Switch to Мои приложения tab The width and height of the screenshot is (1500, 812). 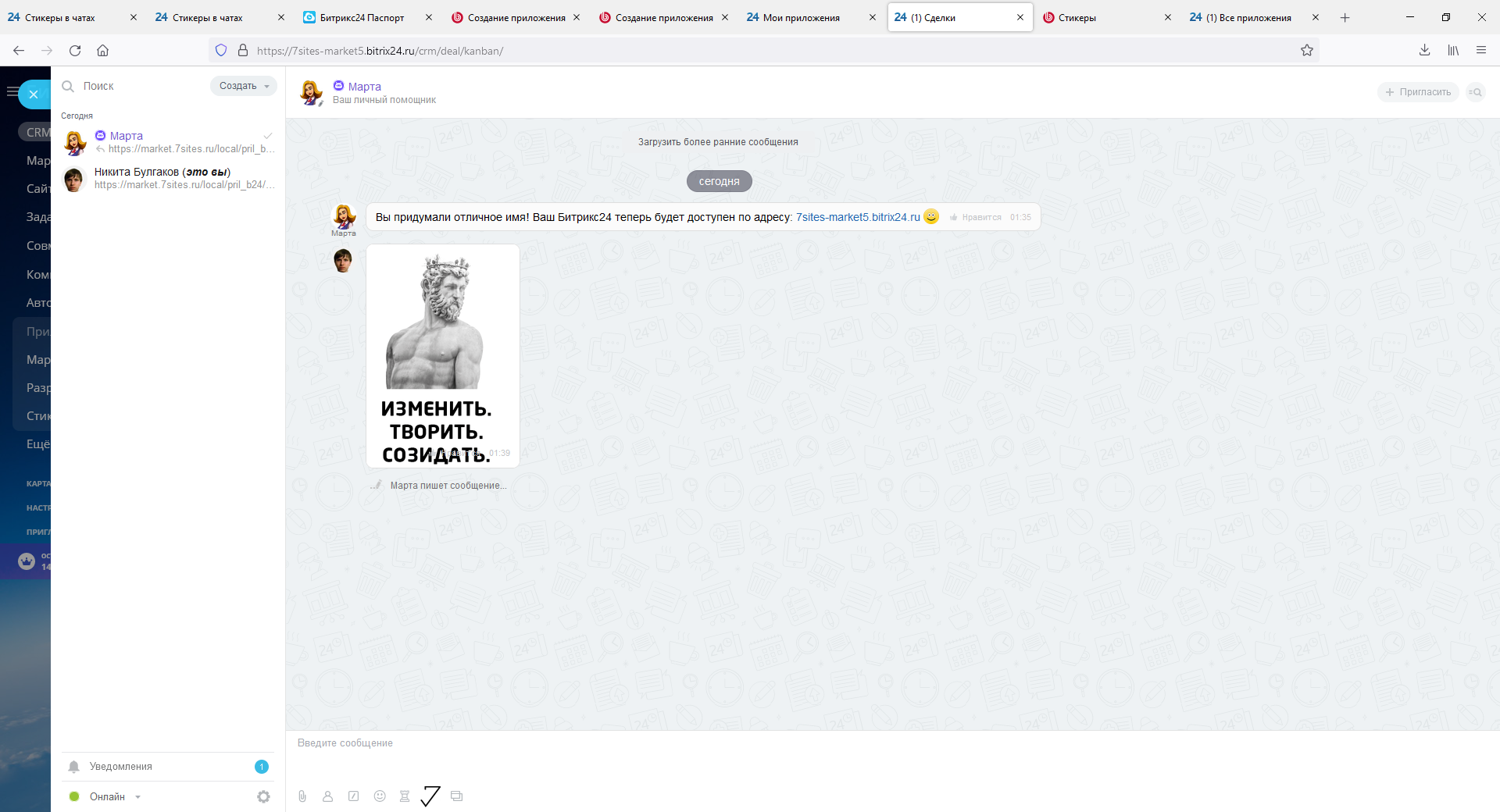[x=811, y=17]
